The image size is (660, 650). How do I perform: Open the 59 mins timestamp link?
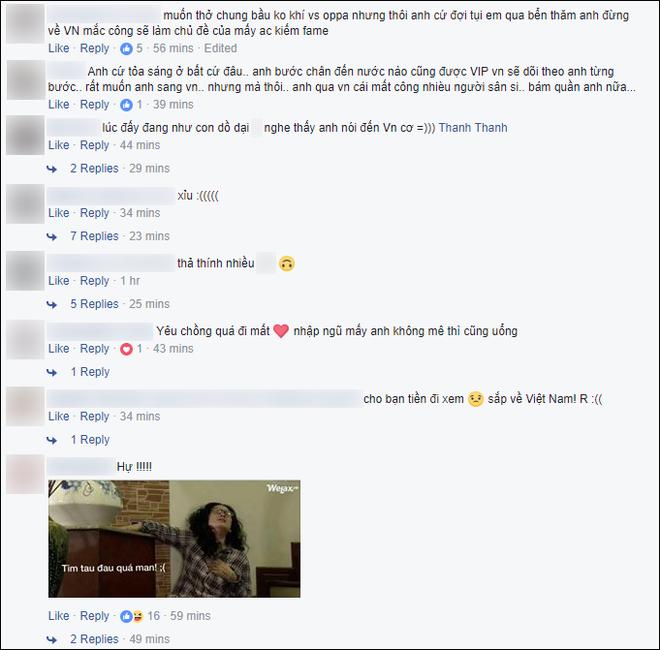point(190,616)
